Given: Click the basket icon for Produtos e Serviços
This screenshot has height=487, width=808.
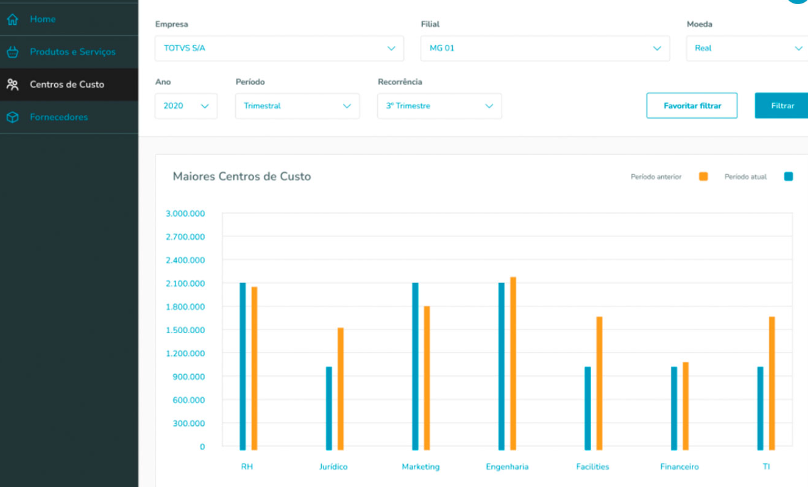Looking at the screenshot, I should [12, 52].
